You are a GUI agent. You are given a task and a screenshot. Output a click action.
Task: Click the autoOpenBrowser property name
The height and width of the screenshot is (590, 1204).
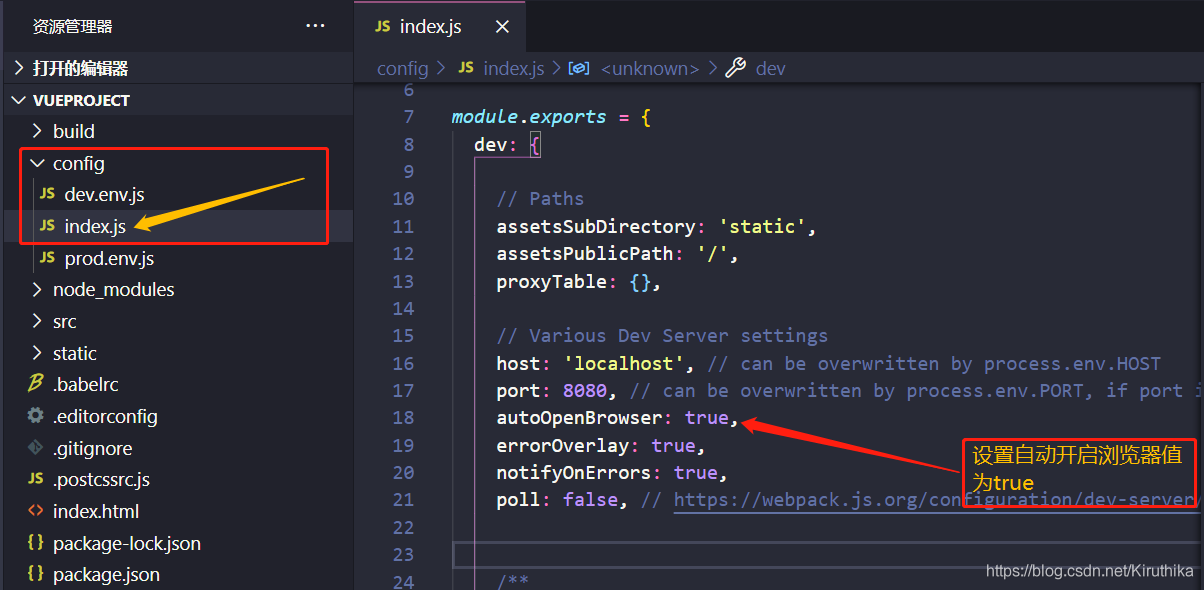pos(579,418)
